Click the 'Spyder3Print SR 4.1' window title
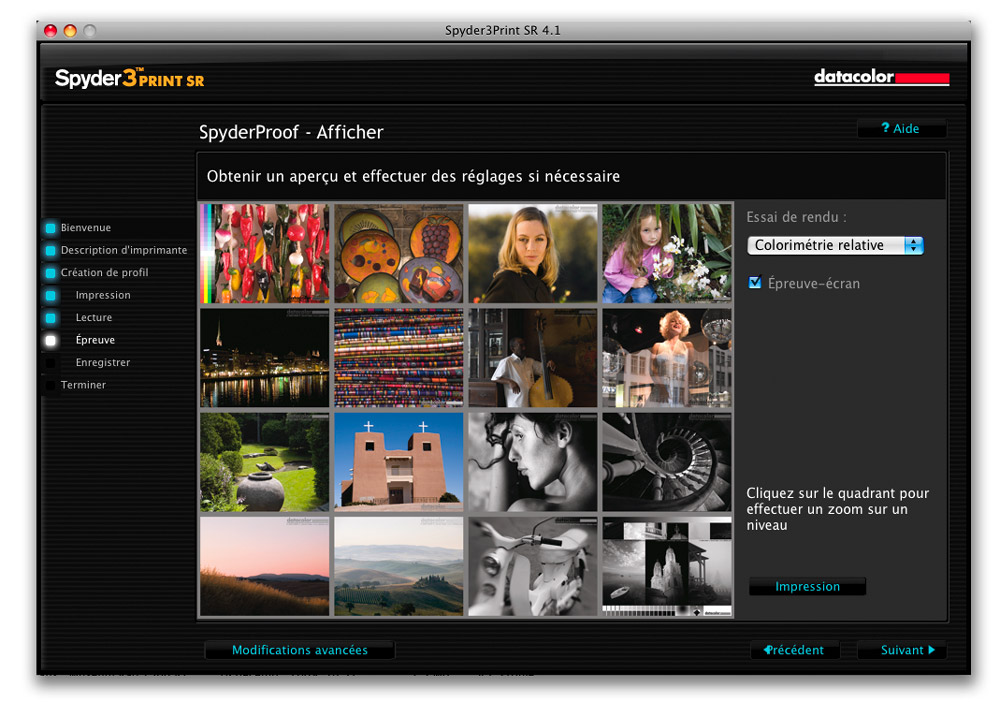This screenshot has height=717, width=1000. [503, 30]
